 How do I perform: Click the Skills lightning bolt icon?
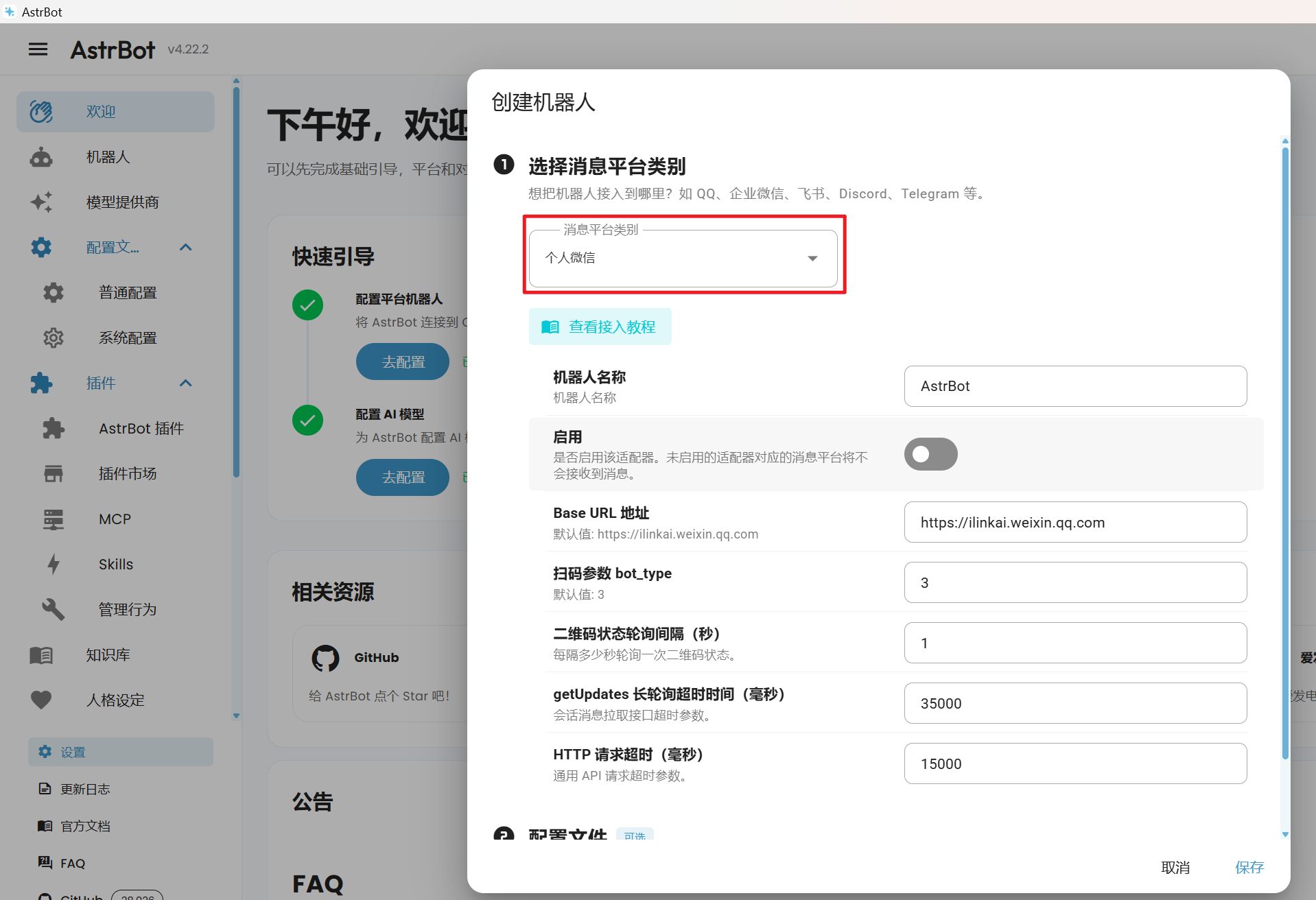pyautogui.click(x=54, y=565)
